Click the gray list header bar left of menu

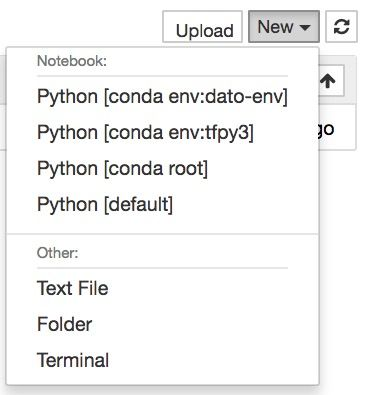3,80
